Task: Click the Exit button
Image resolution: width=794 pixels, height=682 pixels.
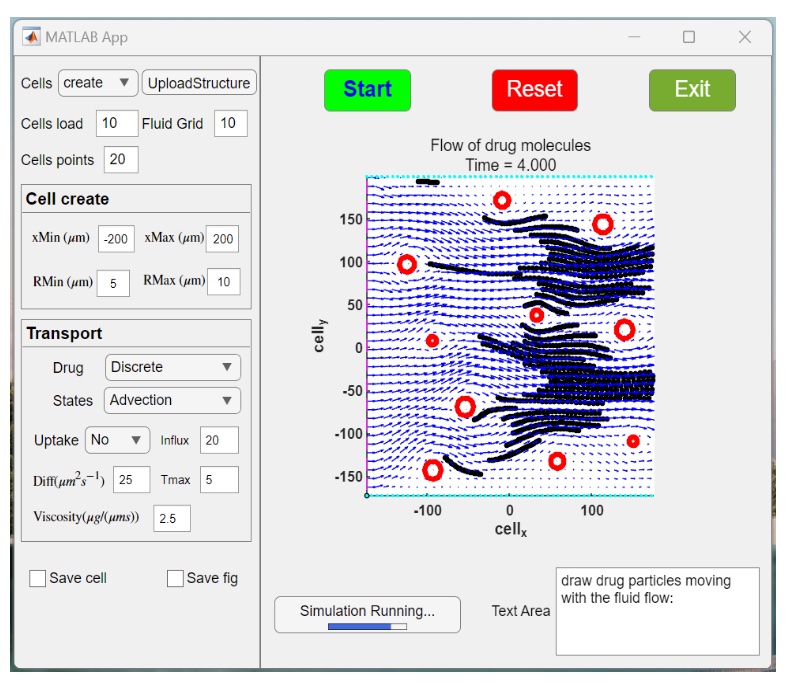Action: [x=691, y=89]
